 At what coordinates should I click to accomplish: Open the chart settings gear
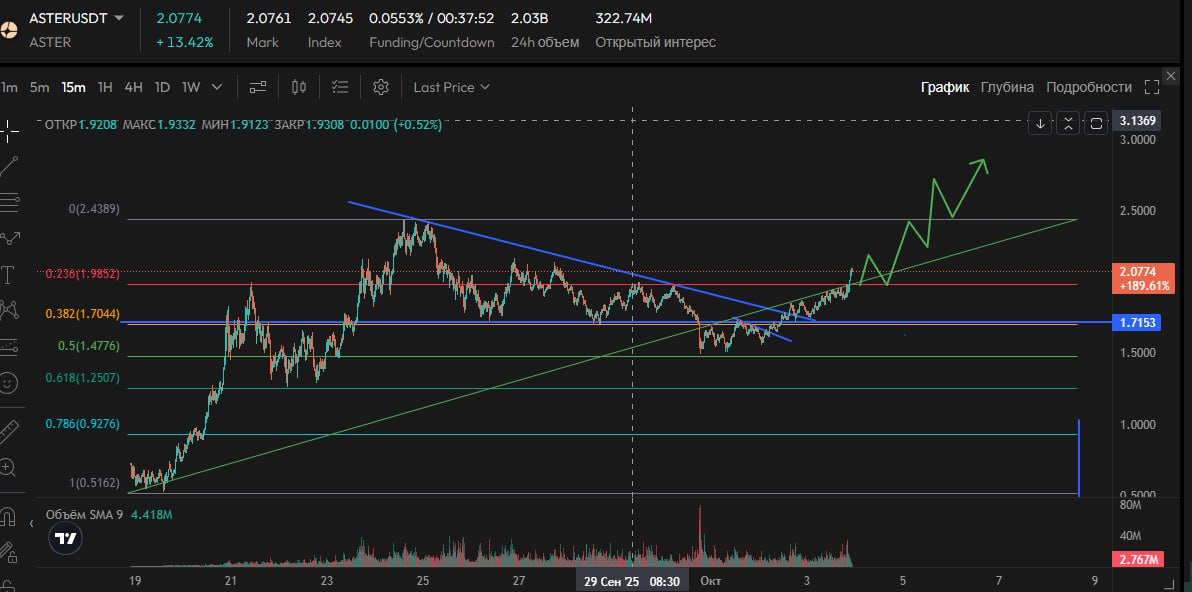[x=380, y=87]
